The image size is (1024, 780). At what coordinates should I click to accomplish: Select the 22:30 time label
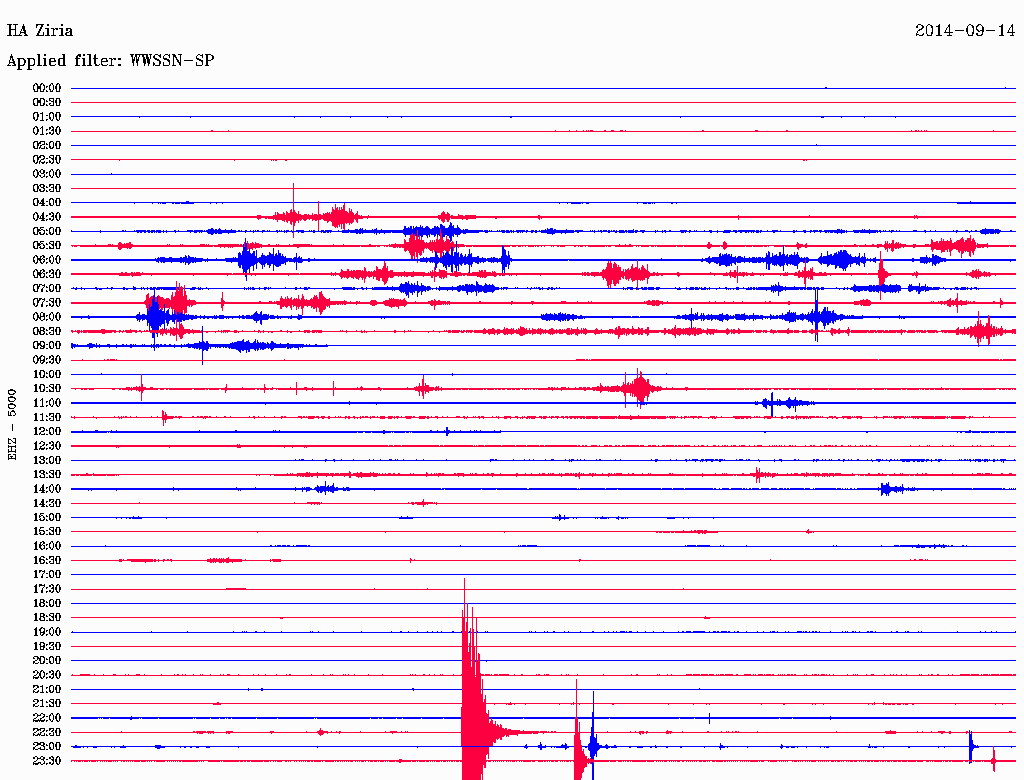[x=47, y=732]
